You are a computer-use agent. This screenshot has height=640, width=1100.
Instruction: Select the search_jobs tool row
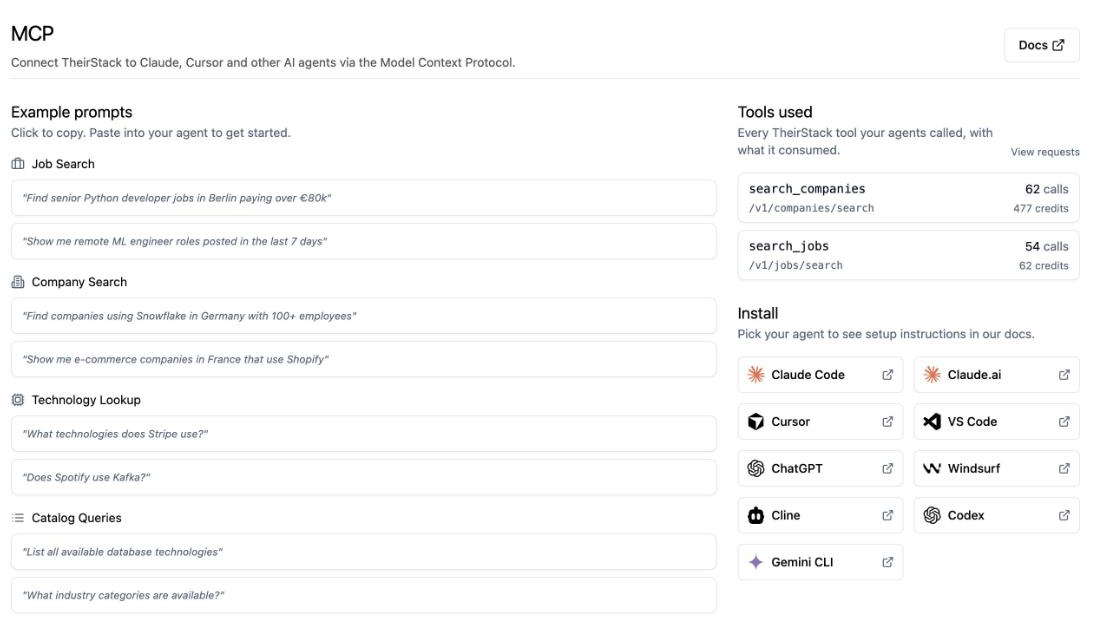908,255
